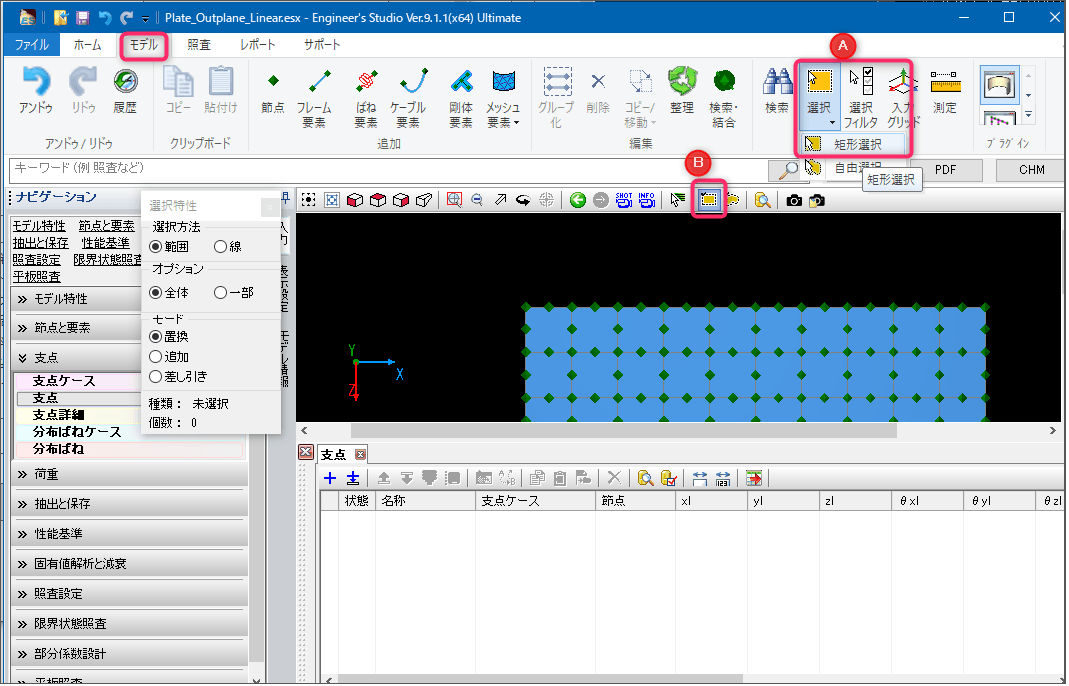
Task: Click the INFO icon in view toolbar
Action: pyautogui.click(x=646, y=200)
